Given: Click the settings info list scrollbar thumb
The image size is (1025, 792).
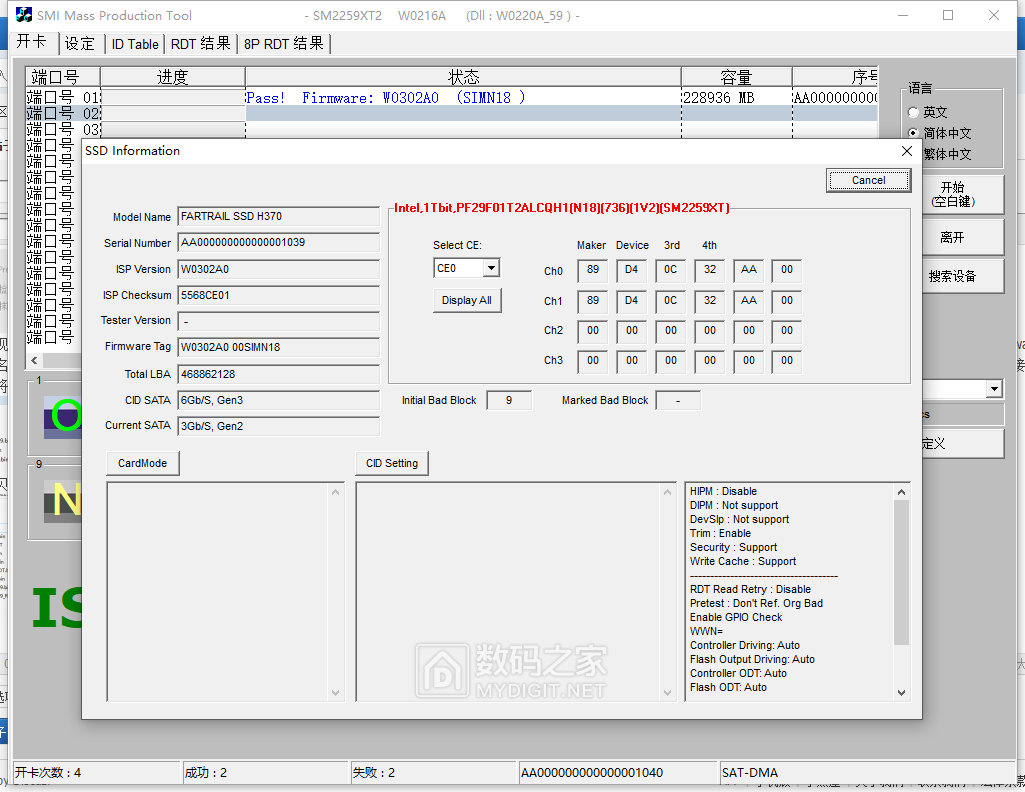Looking at the screenshot, I should [x=901, y=572].
